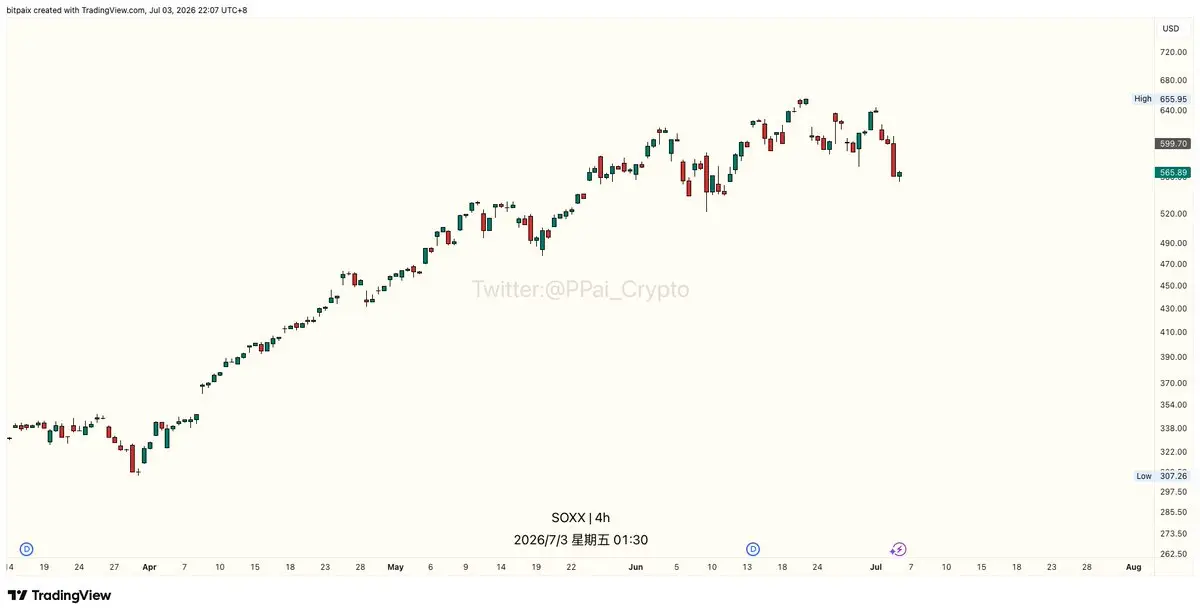Click the Jun label on time axis
Image resolution: width=1200 pixels, height=615 pixels.
pos(636,567)
